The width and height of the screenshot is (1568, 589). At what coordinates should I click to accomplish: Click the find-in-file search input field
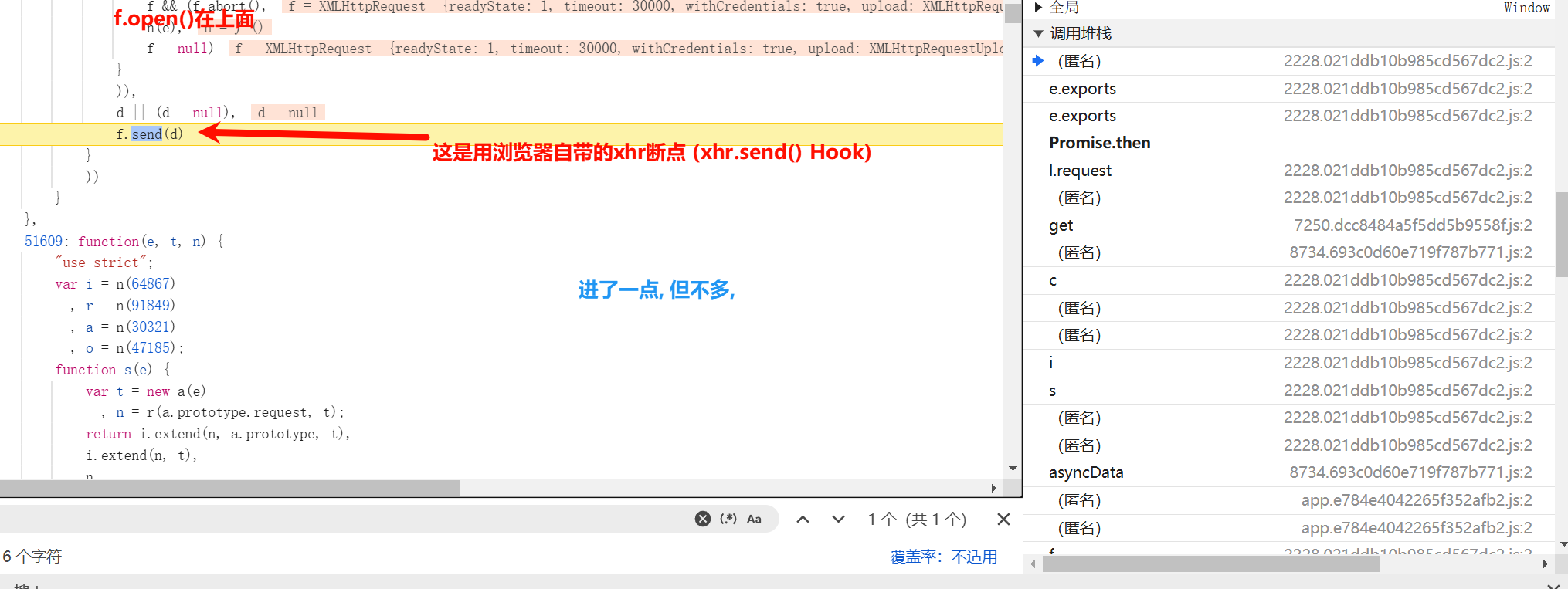click(340, 519)
